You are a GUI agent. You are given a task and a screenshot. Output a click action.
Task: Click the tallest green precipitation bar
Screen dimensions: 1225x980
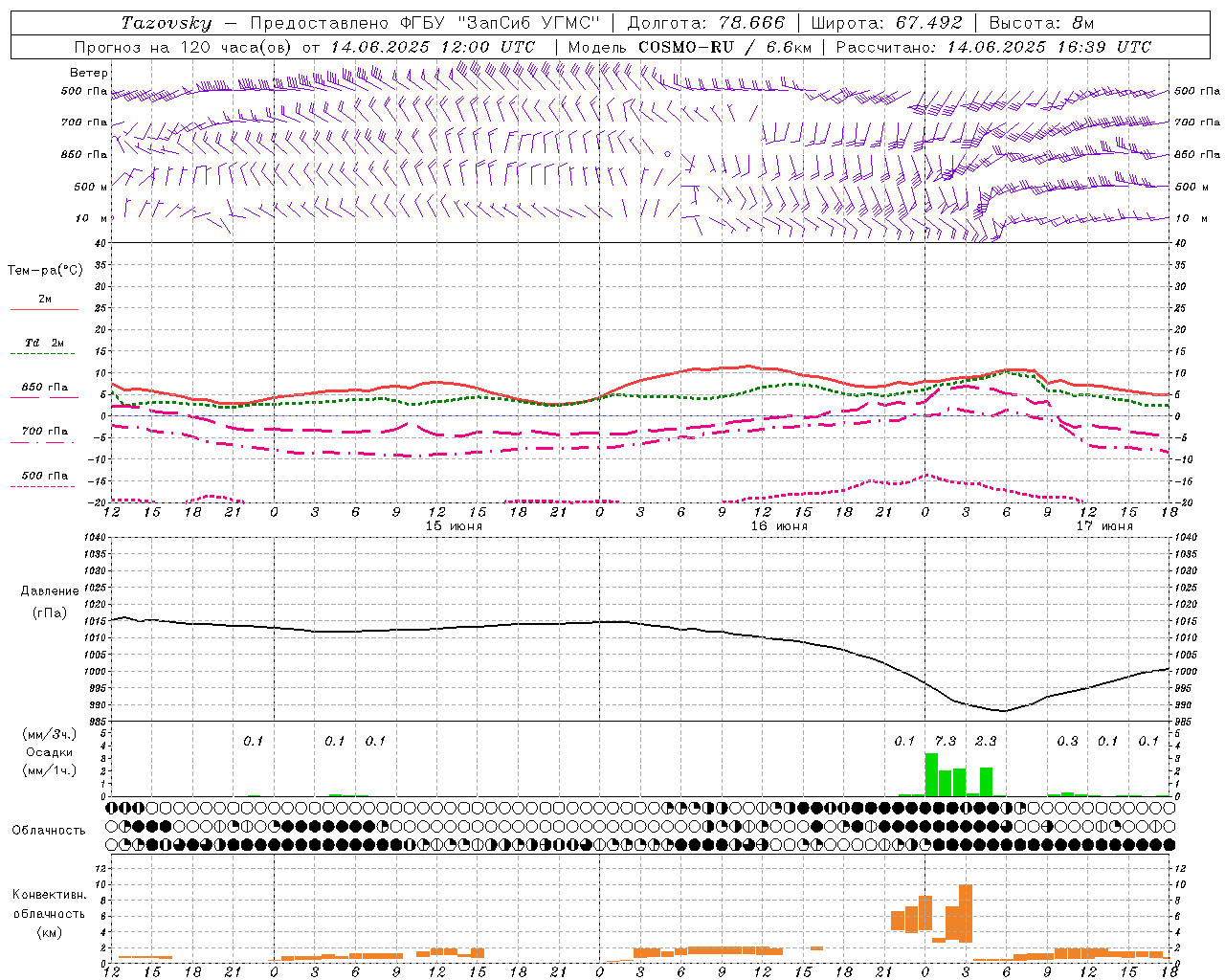[x=931, y=775]
